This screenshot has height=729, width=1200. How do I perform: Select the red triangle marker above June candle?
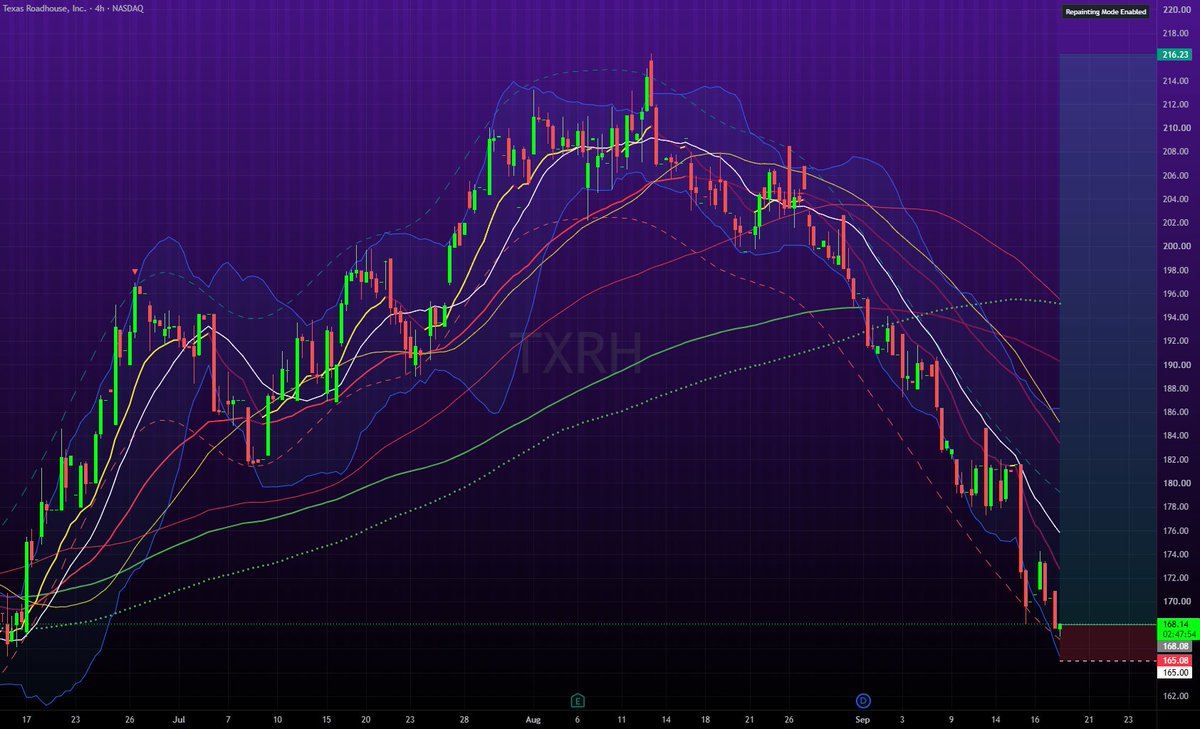[x=136, y=272]
